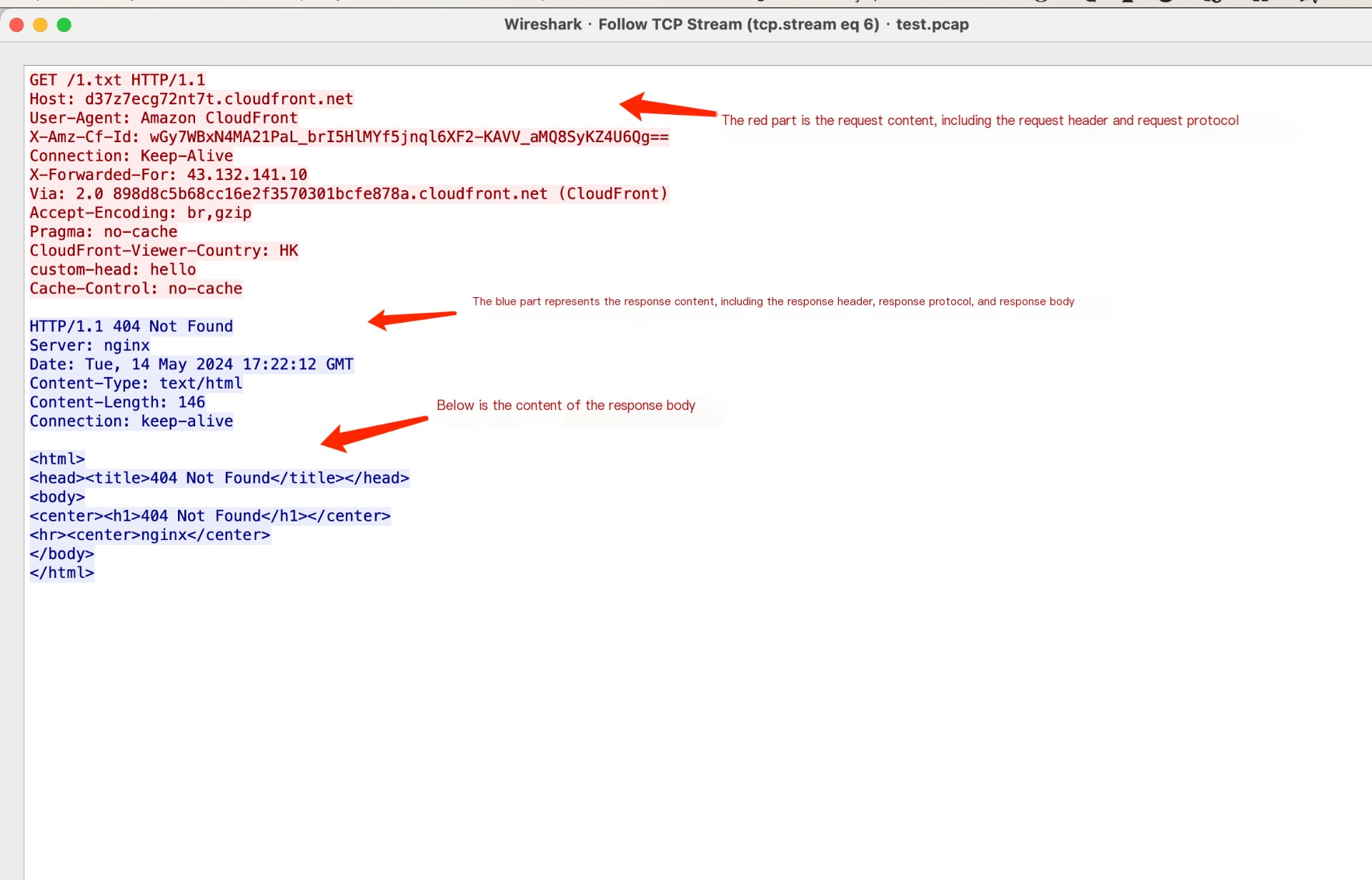Click the Content-Type: text/html line

[136, 384]
